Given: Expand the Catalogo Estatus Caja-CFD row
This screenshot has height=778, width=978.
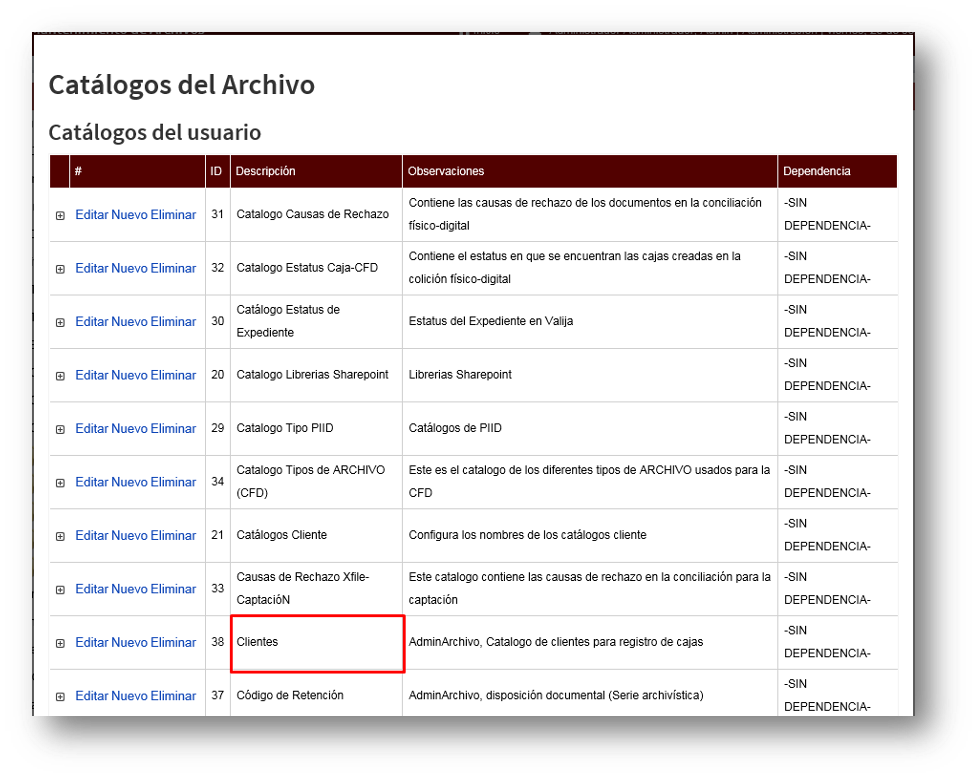Looking at the screenshot, I should click(60, 269).
